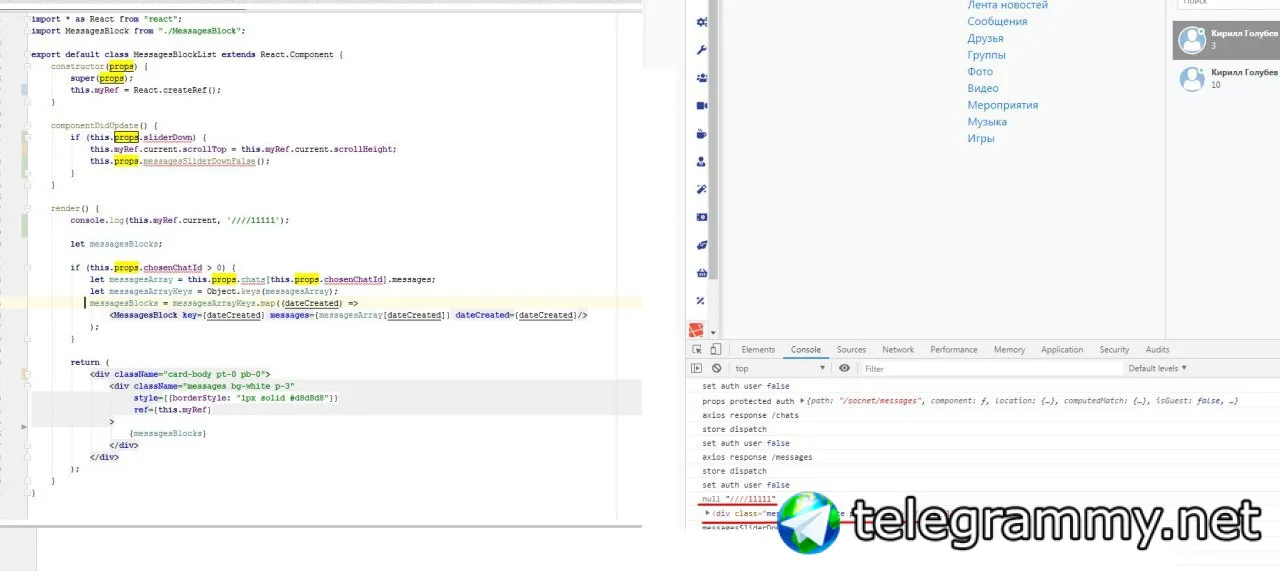Switch to the Elements tab

tap(758, 350)
